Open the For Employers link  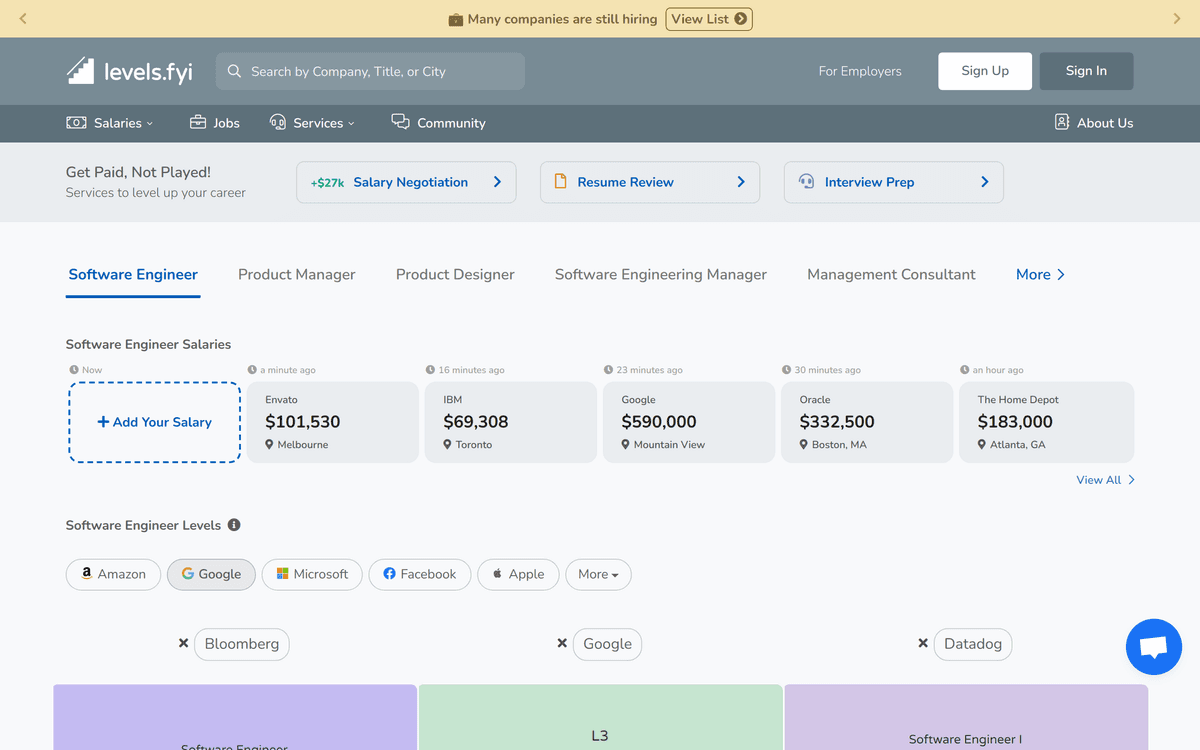860,71
